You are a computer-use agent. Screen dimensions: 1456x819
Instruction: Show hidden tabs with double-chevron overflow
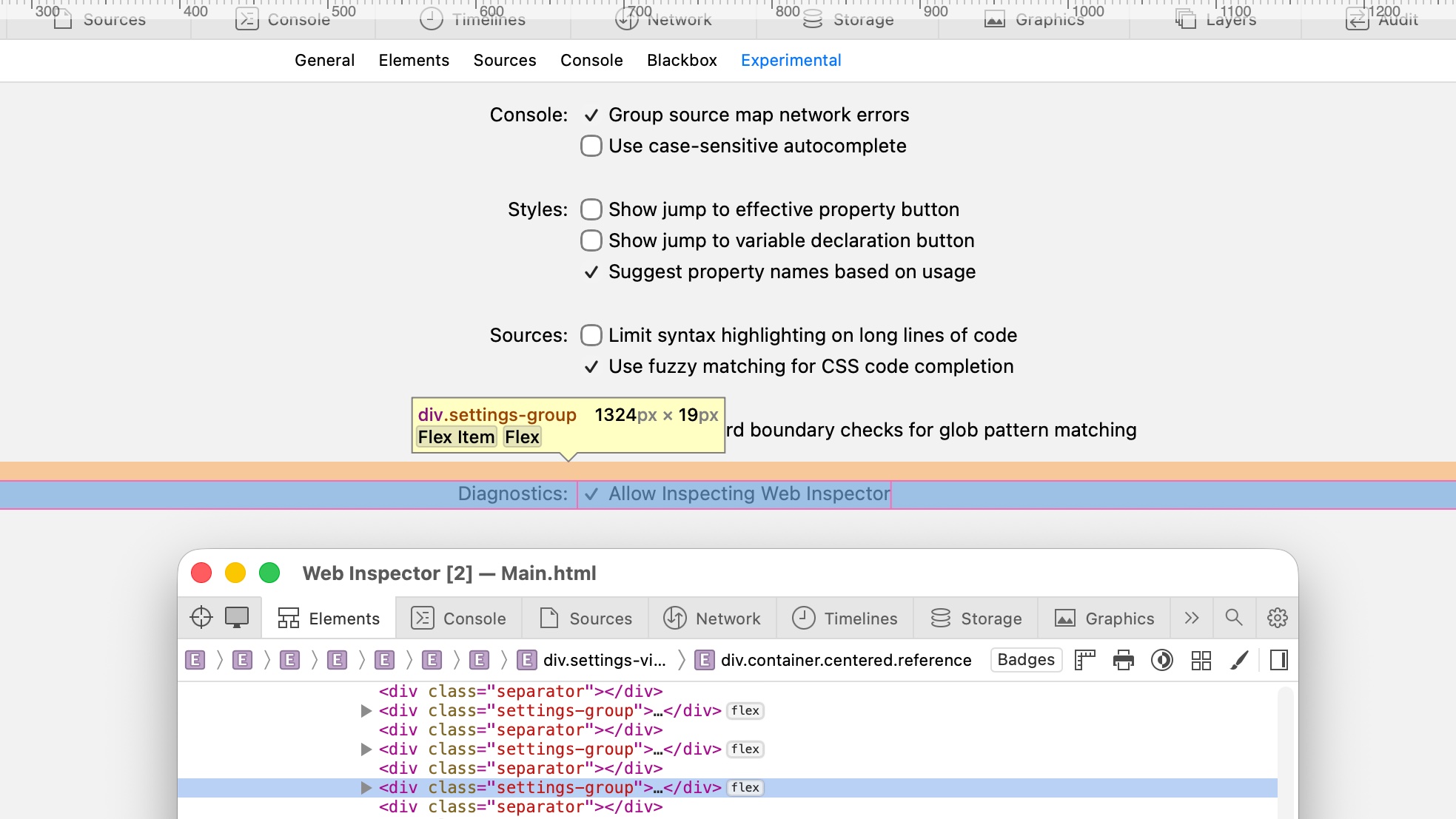tap(1192, 617)
